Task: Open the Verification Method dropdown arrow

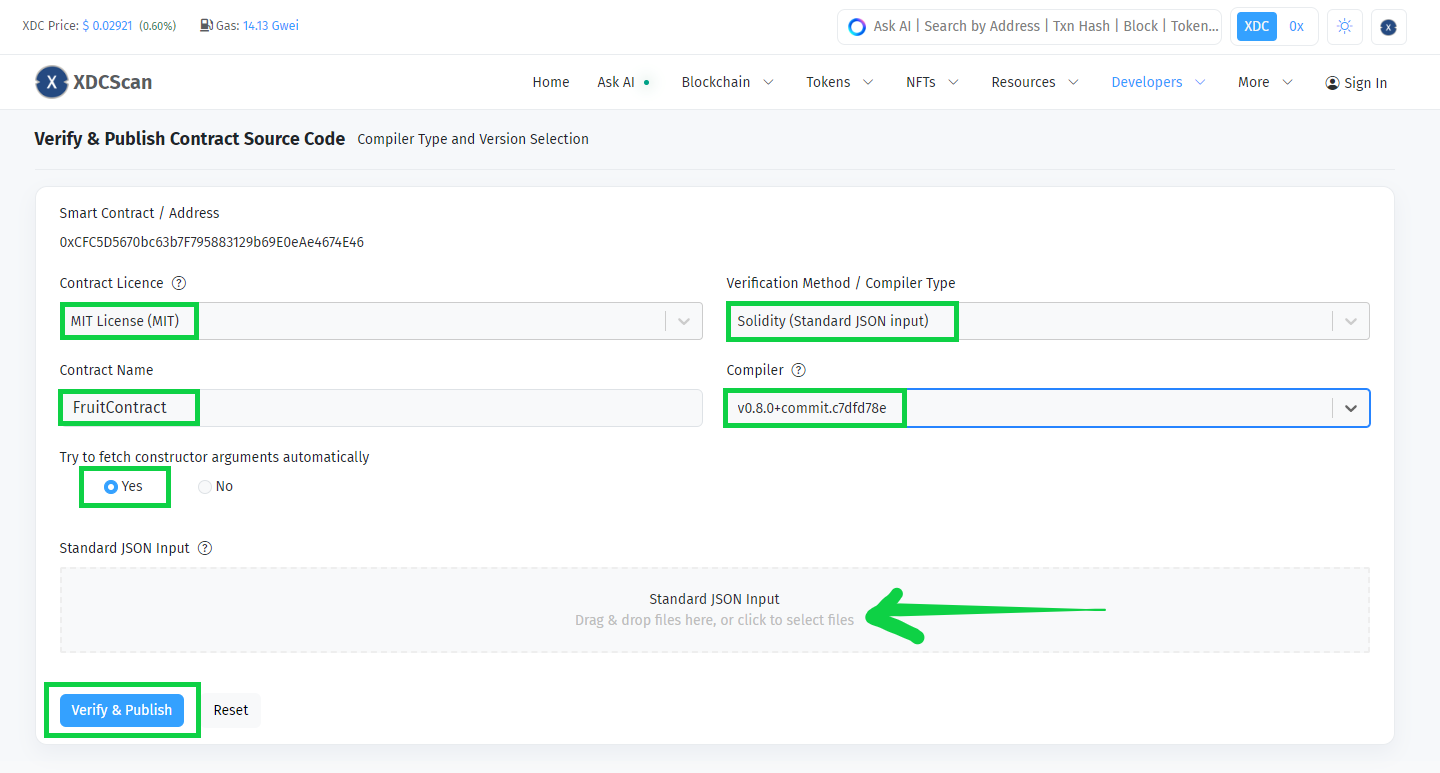Action: 1351,321
